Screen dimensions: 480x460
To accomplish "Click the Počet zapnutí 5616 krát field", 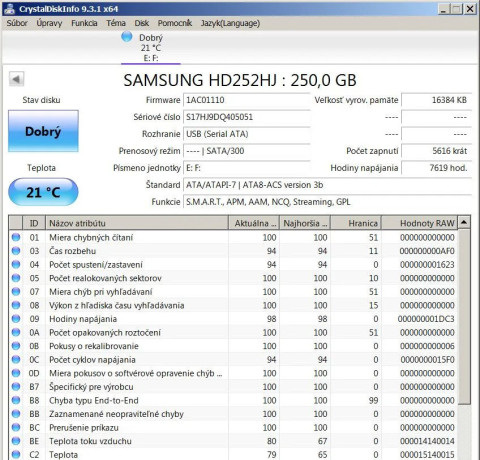I will (436, 151).
